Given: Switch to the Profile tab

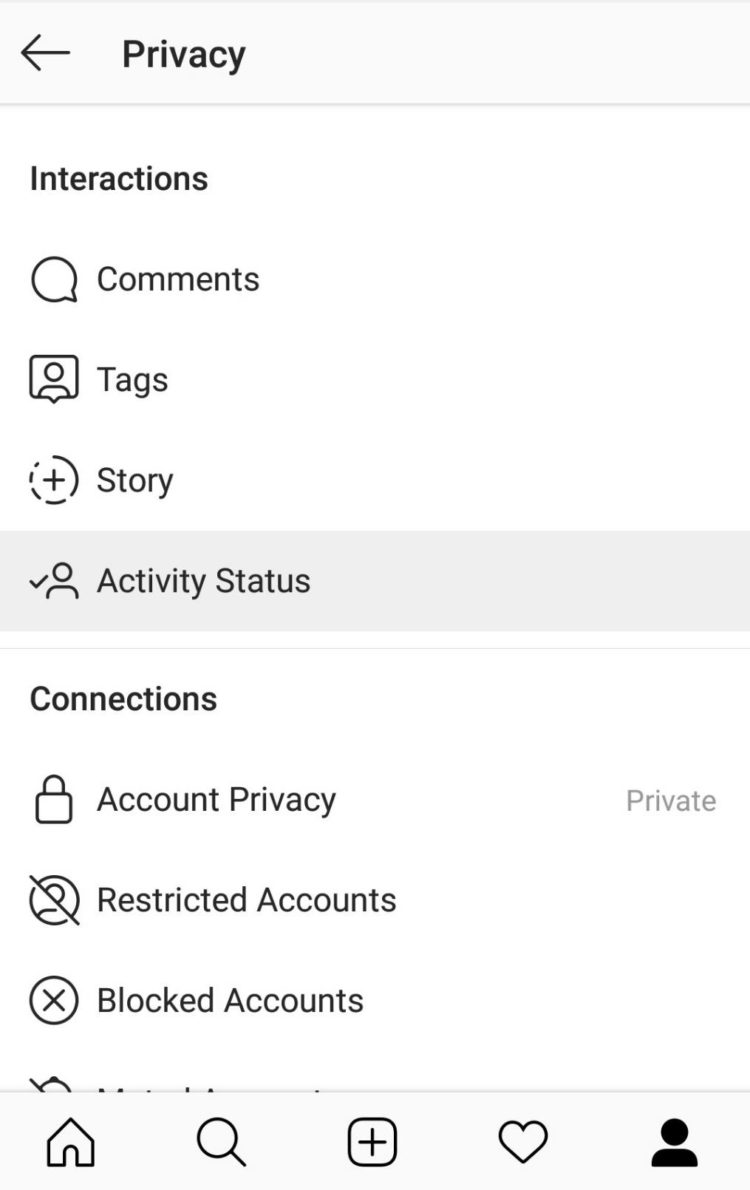Looking at the screenshot, I should coord(675,1141).
